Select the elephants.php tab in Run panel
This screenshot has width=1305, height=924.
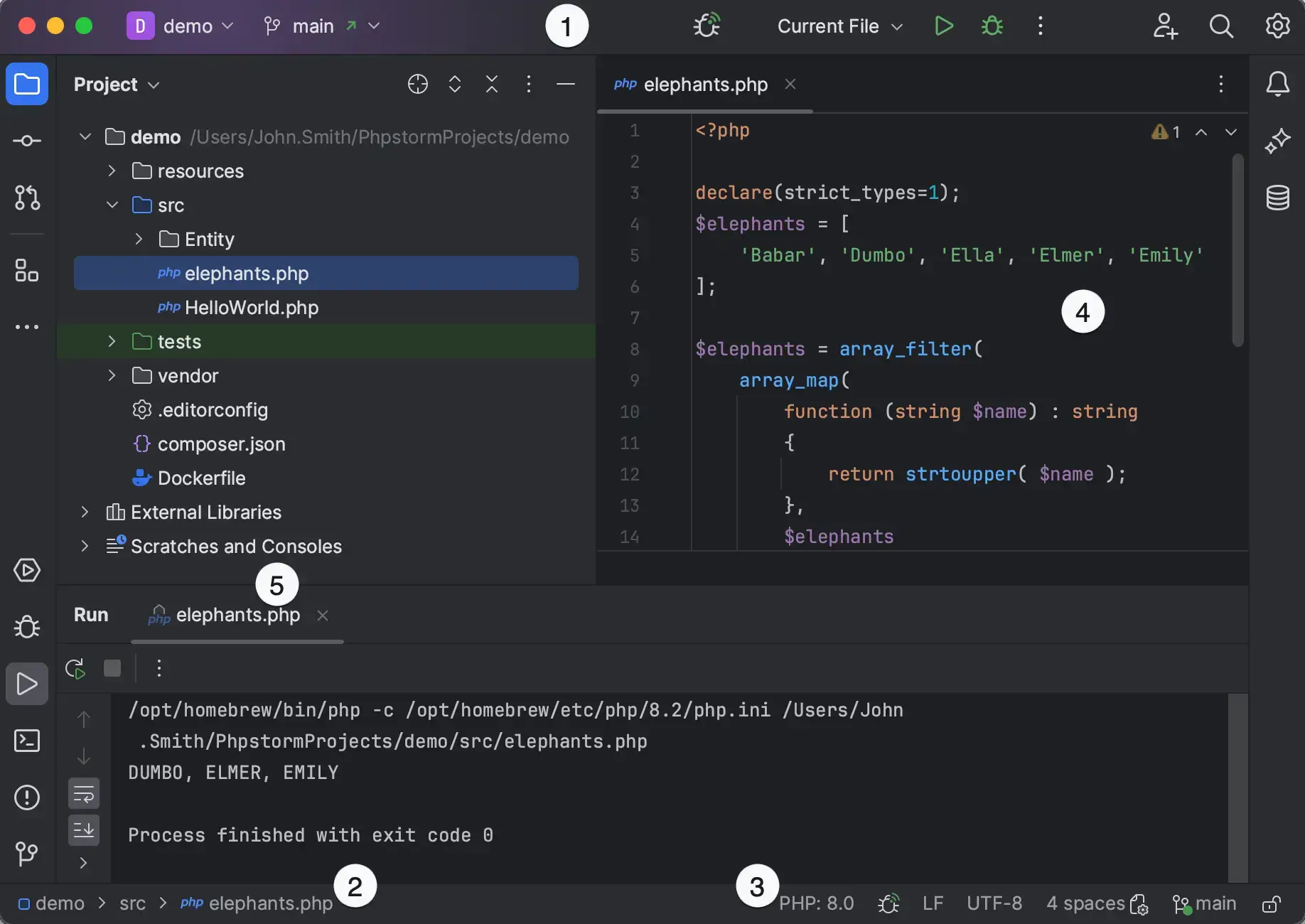click(x=237, y=616)
